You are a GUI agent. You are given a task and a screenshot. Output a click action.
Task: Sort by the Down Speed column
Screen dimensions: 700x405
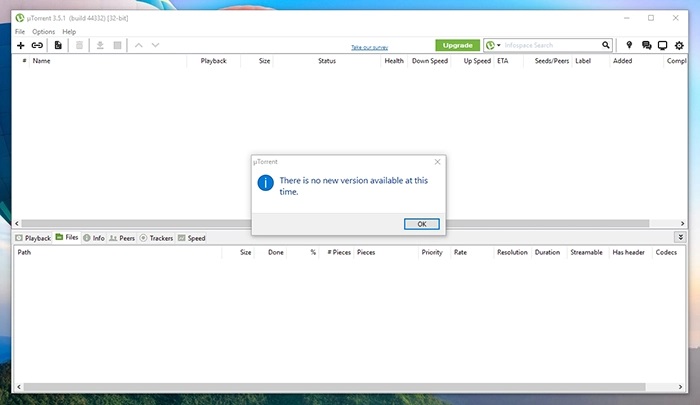429,61
